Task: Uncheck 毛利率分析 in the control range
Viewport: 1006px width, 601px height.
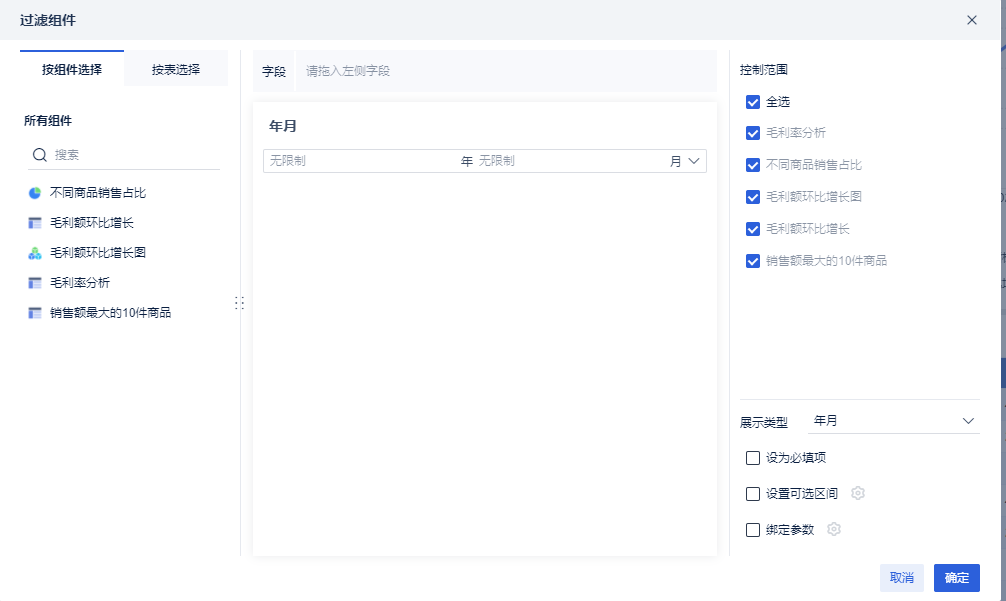Action: 753,133
